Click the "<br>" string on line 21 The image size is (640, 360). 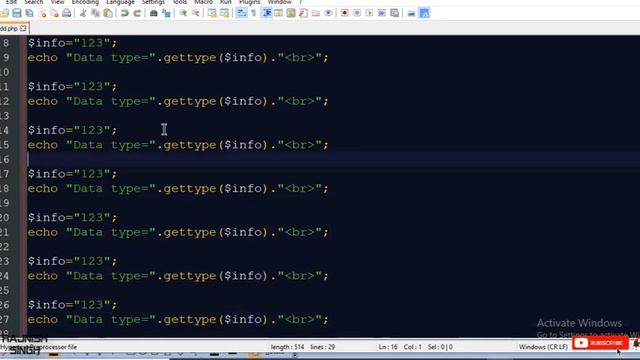point(300,232)
